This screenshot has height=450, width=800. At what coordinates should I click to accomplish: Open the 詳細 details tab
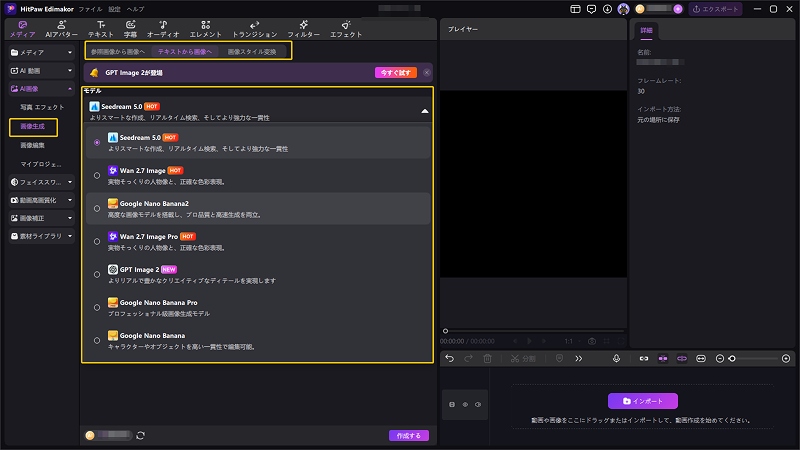pos(646,30)
